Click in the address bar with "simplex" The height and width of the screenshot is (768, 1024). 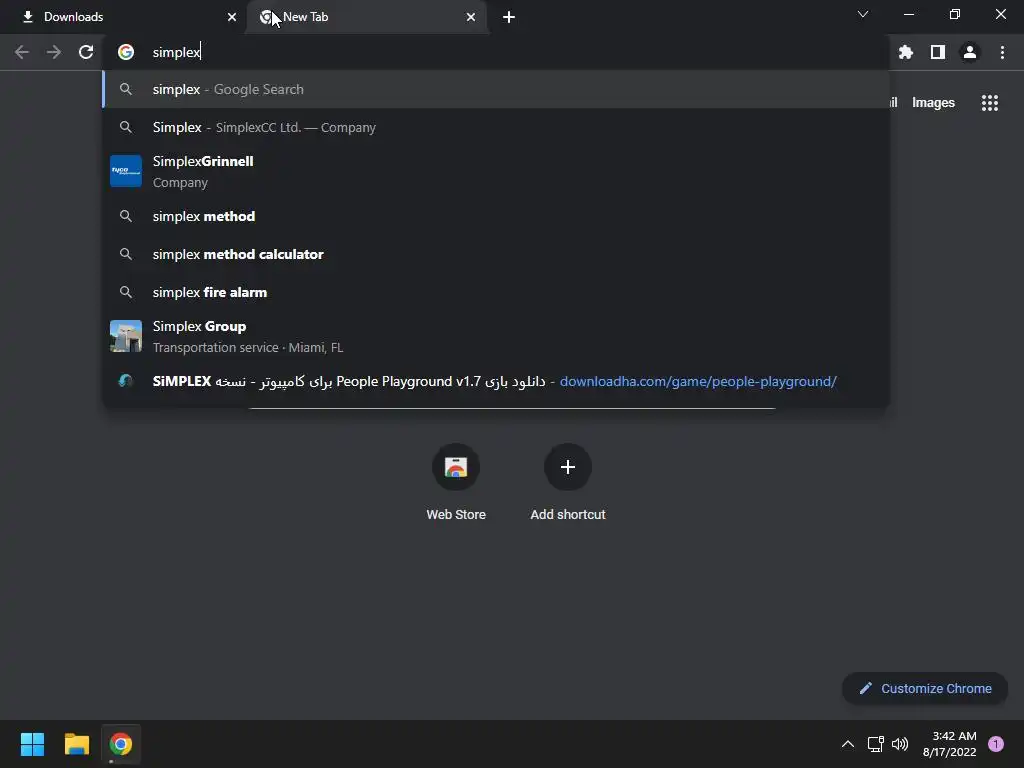tap(496, 52)
